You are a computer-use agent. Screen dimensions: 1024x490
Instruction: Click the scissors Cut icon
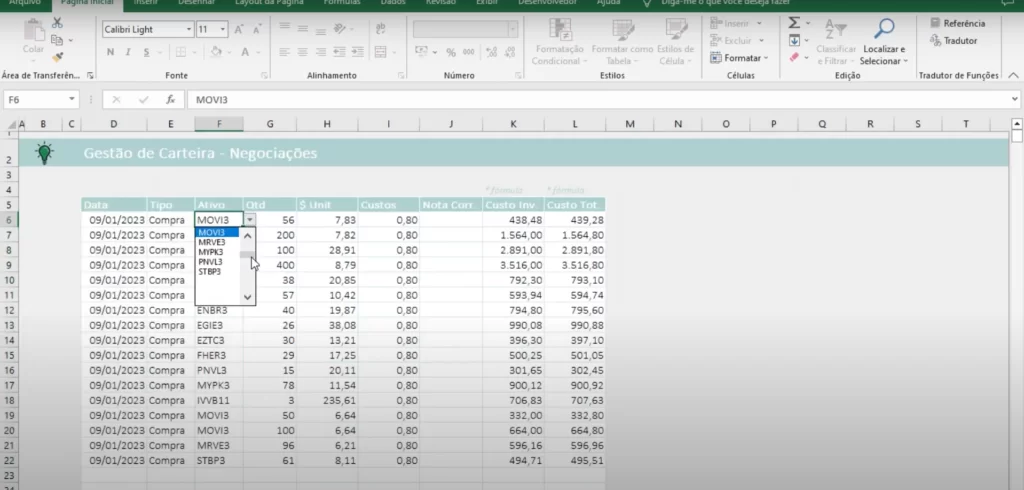click(58, 23)
